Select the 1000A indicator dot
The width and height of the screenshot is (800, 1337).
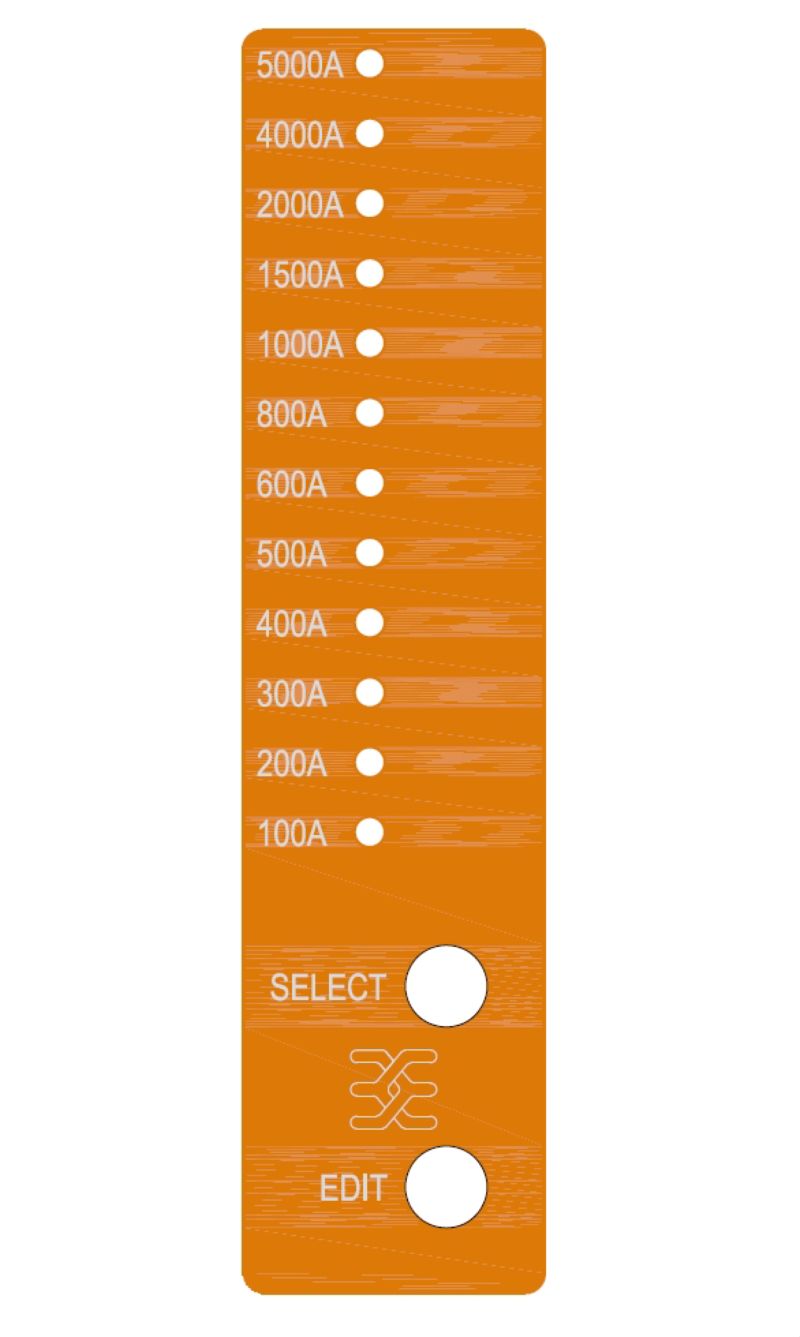click(x=370, y=343)
